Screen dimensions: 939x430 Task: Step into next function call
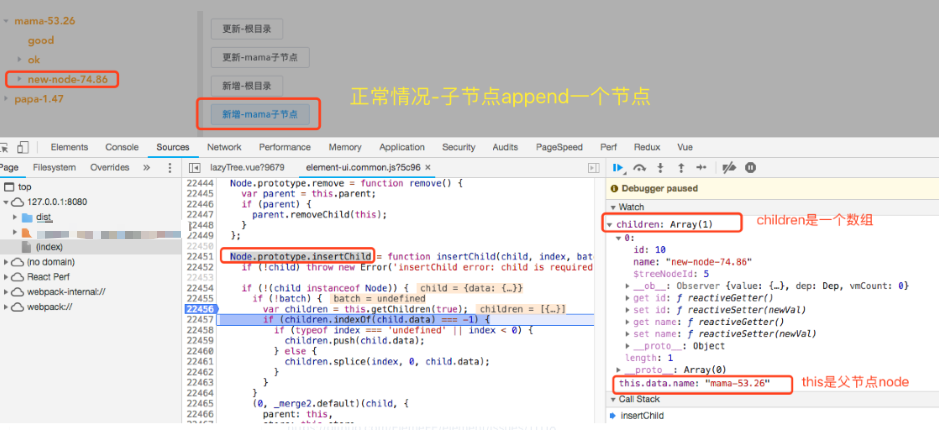coord(661,168)
